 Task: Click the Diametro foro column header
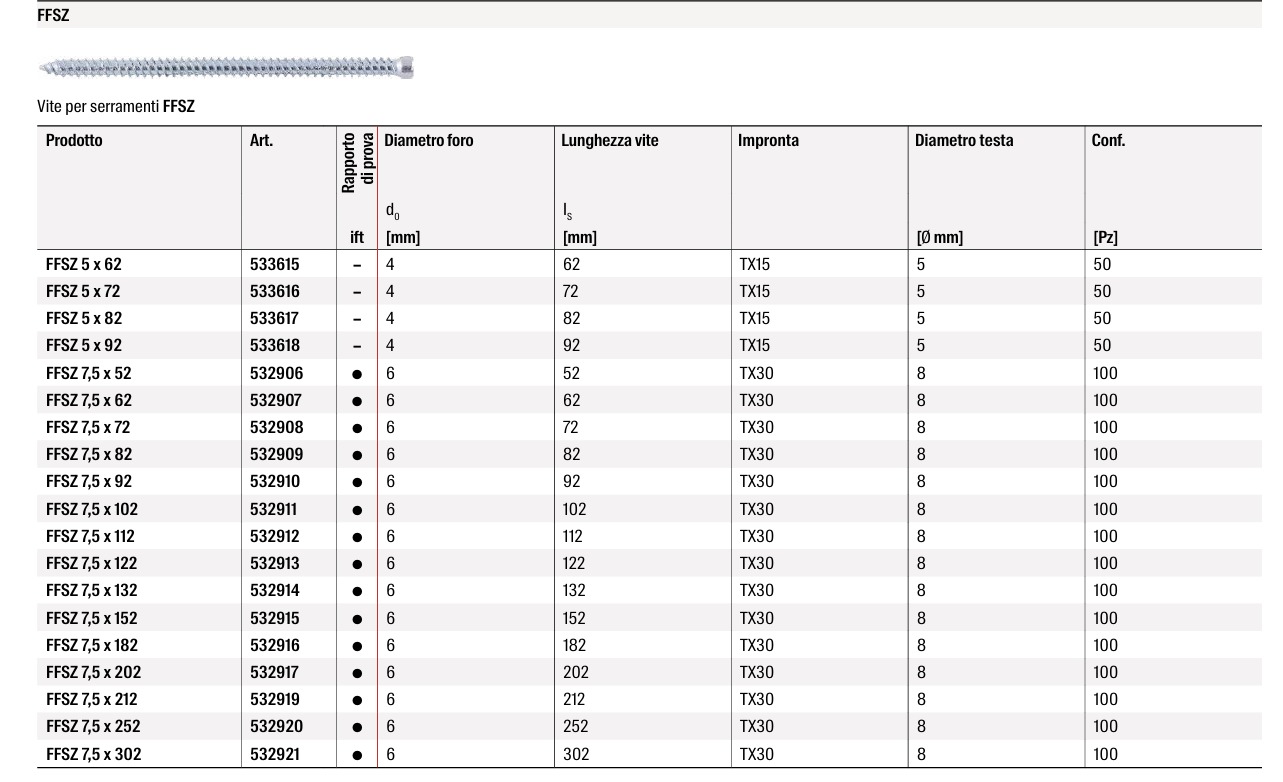click(429, 141)
